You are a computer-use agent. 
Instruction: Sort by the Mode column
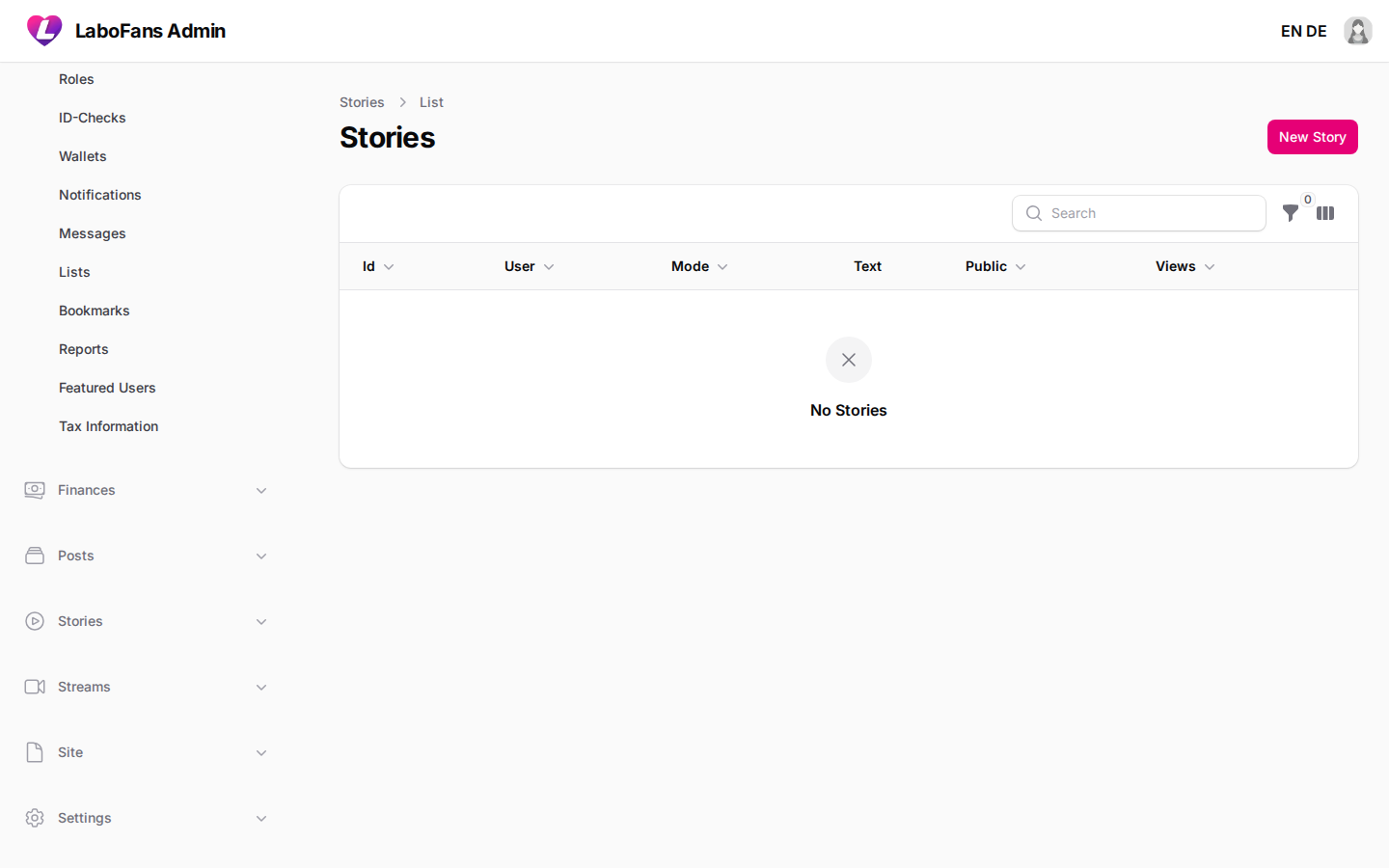[x=699, y=266]
